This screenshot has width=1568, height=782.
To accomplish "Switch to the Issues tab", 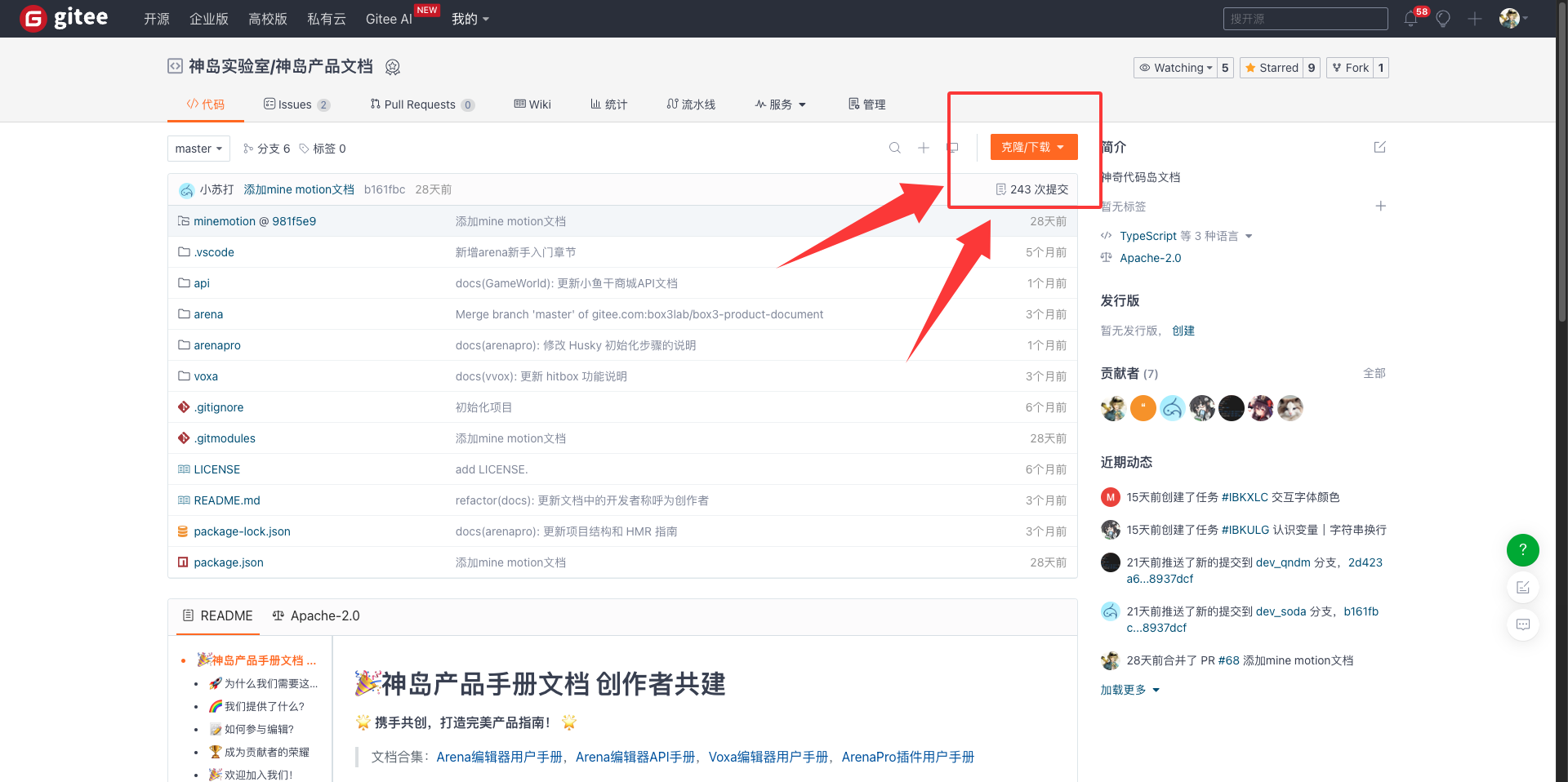I will click(296, 104).
